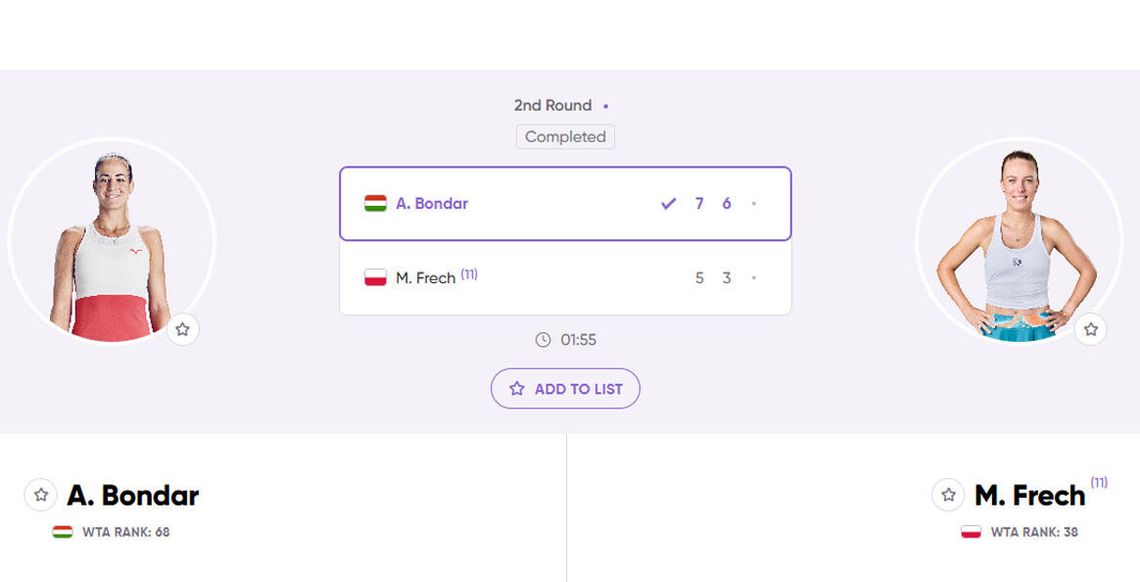Click the Polish flag beside WTA RANK: 38

[x=971, y=532]
